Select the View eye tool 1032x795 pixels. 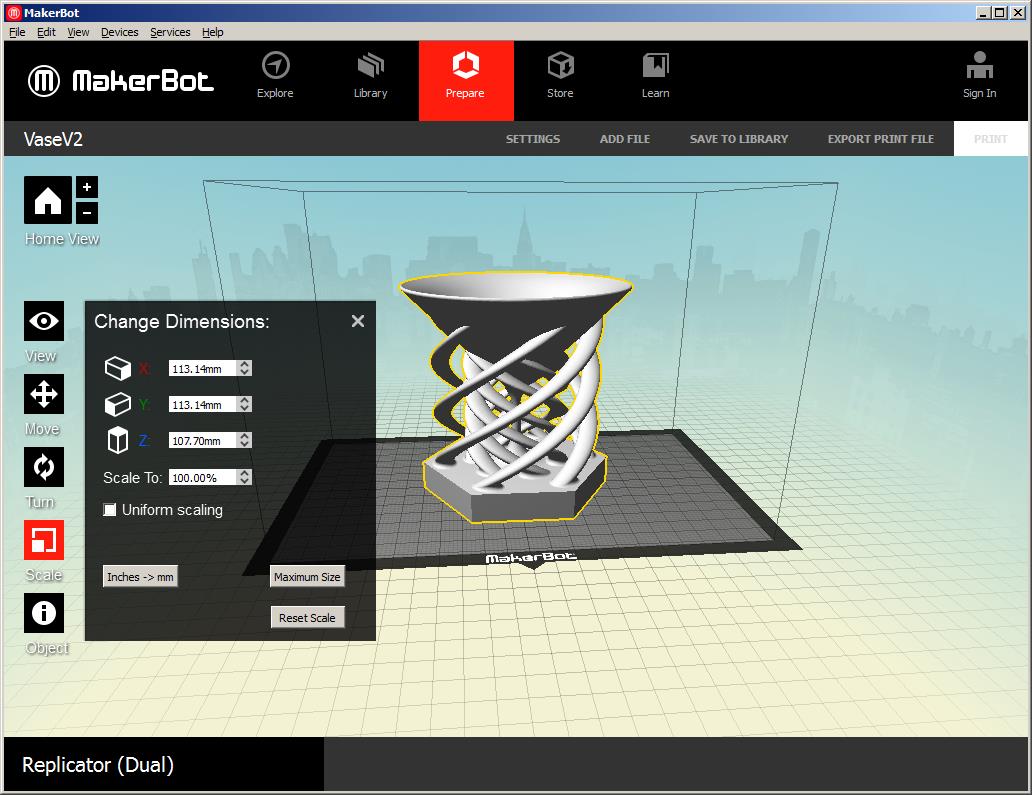coord(44,321)
